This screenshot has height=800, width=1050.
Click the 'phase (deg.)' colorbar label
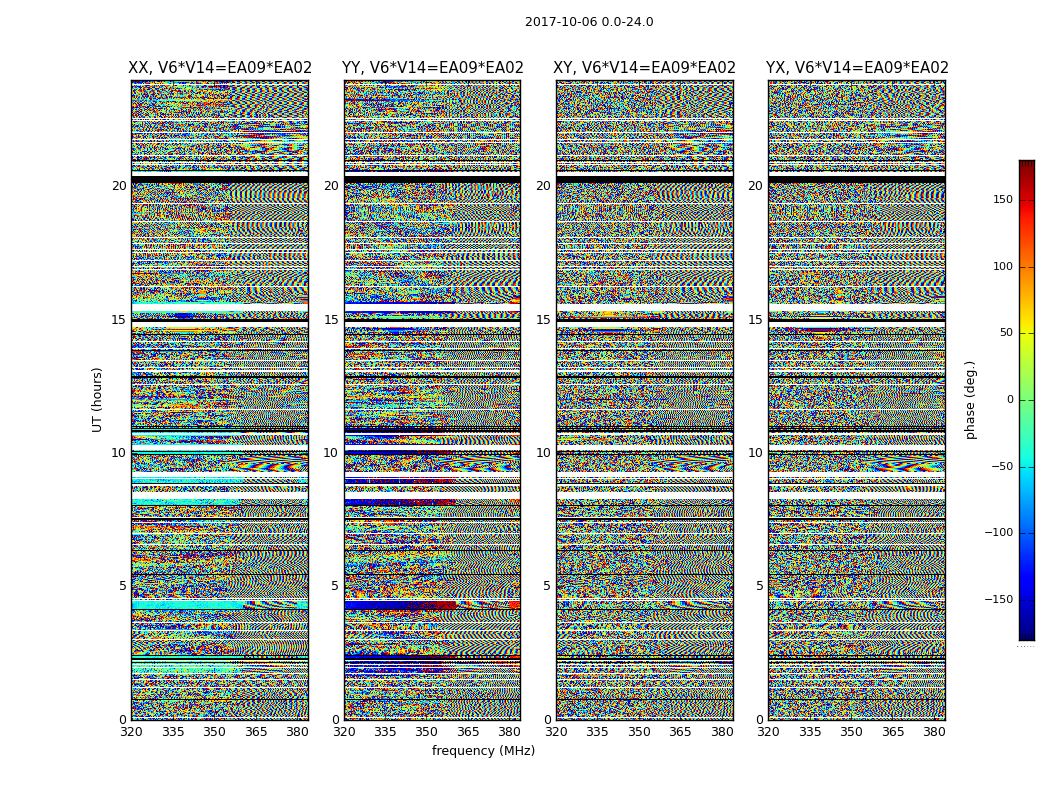coord(970,400)
